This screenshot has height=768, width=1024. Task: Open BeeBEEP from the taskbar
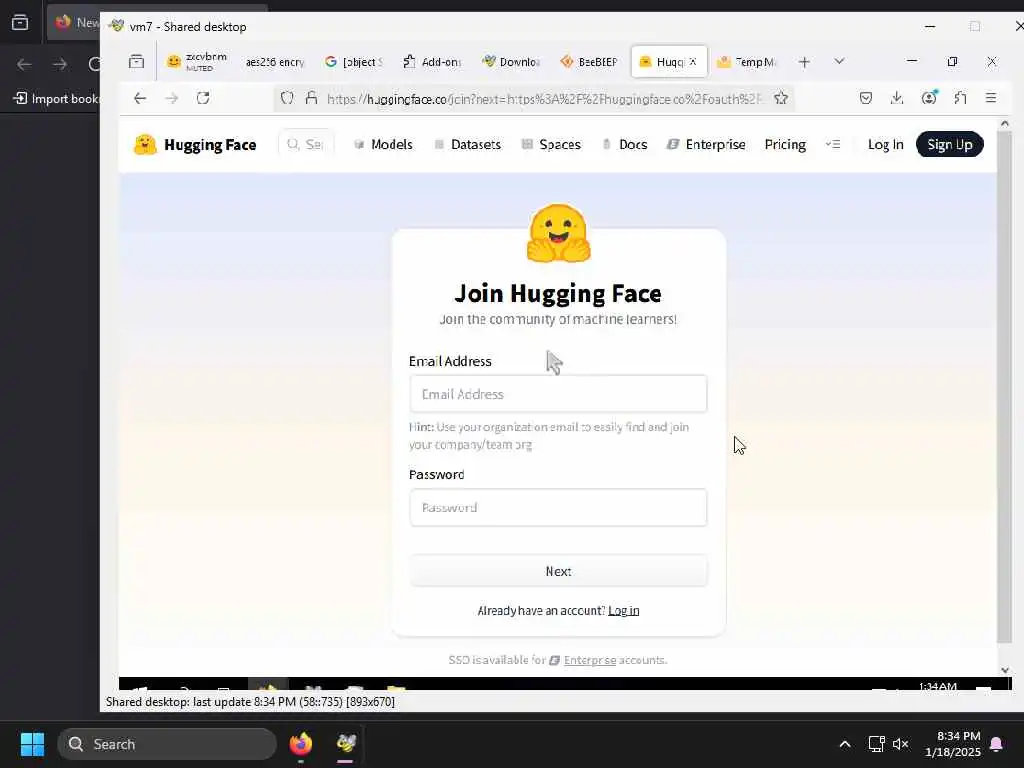[346, 744]
